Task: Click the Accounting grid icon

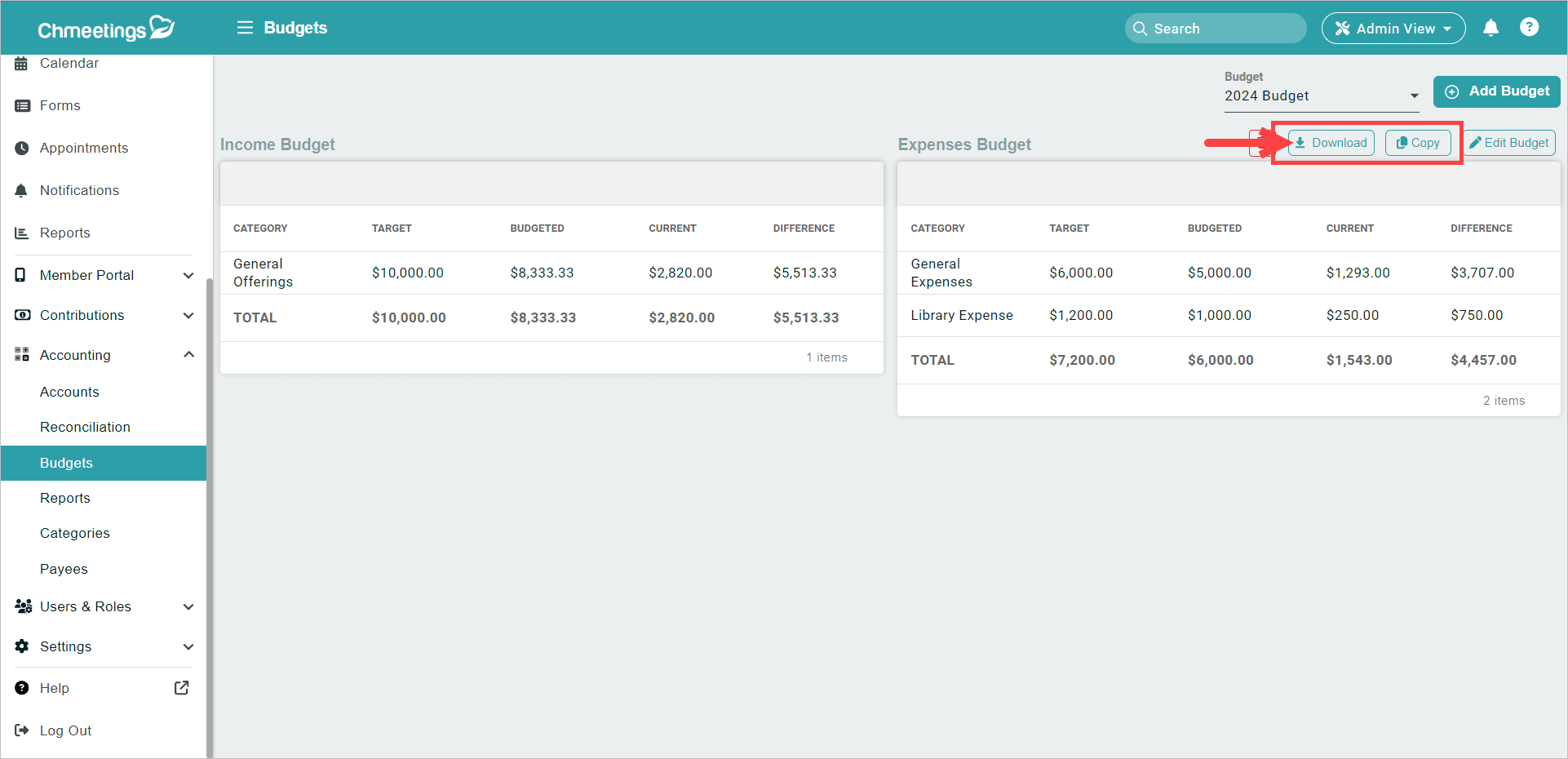Action: click(22, 354)
